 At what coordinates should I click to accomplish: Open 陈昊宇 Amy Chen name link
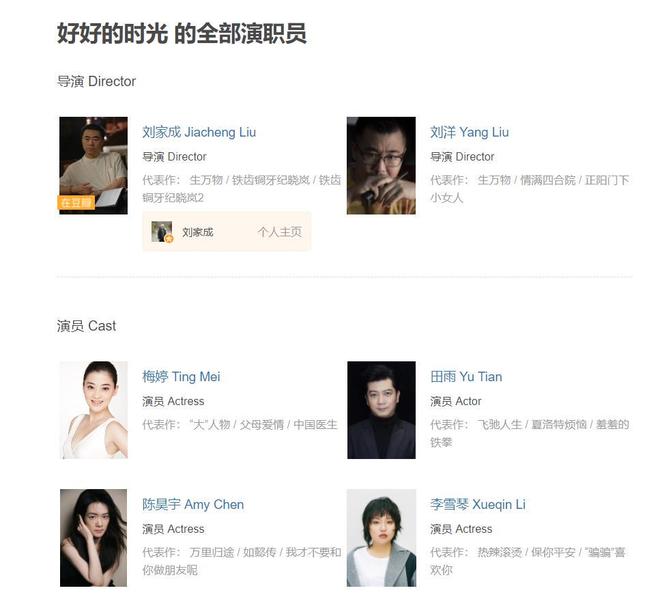point(193,504)
